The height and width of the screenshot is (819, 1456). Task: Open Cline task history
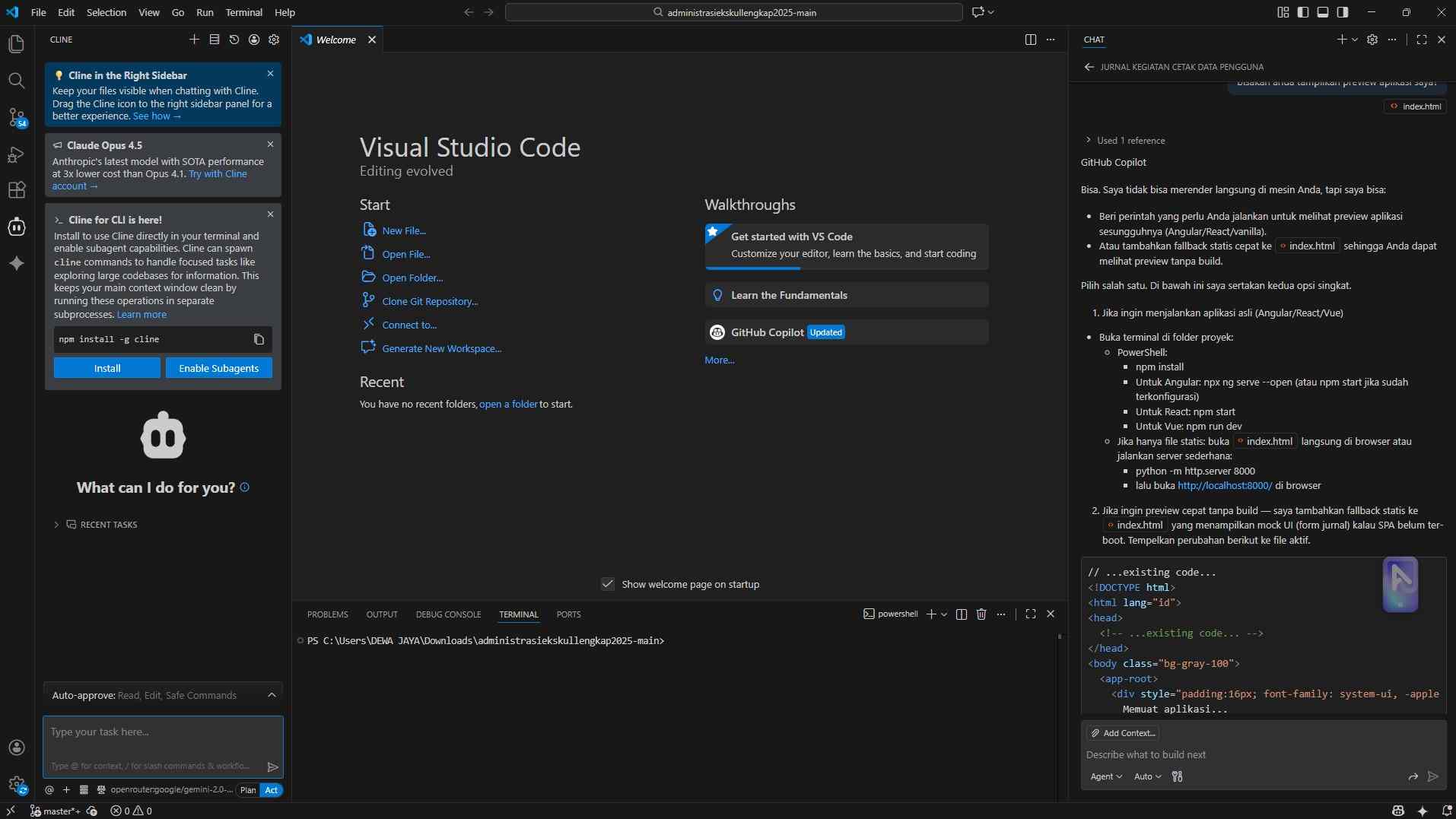(x=234, y=40)
